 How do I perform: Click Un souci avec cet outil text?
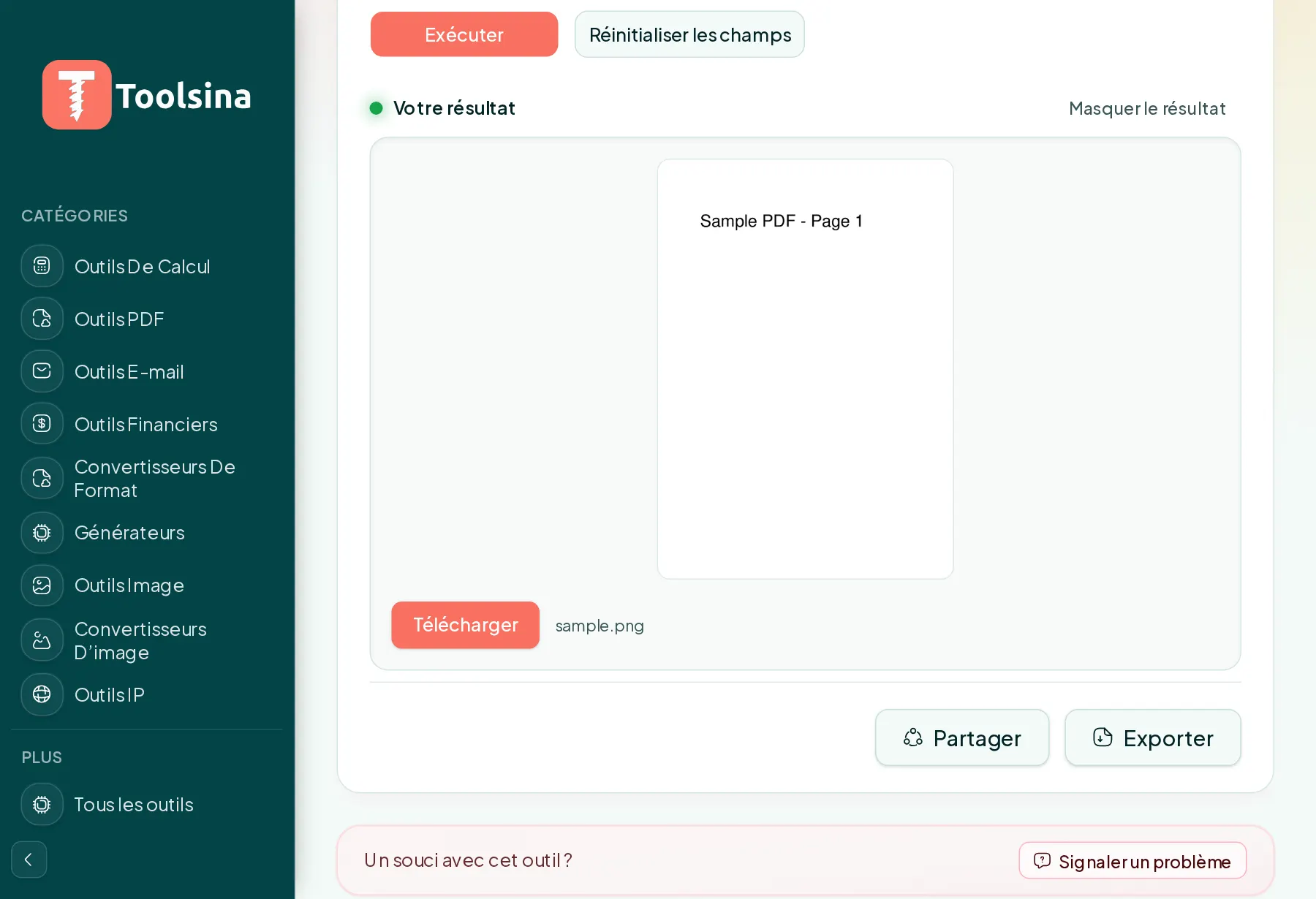pos(468,860)
